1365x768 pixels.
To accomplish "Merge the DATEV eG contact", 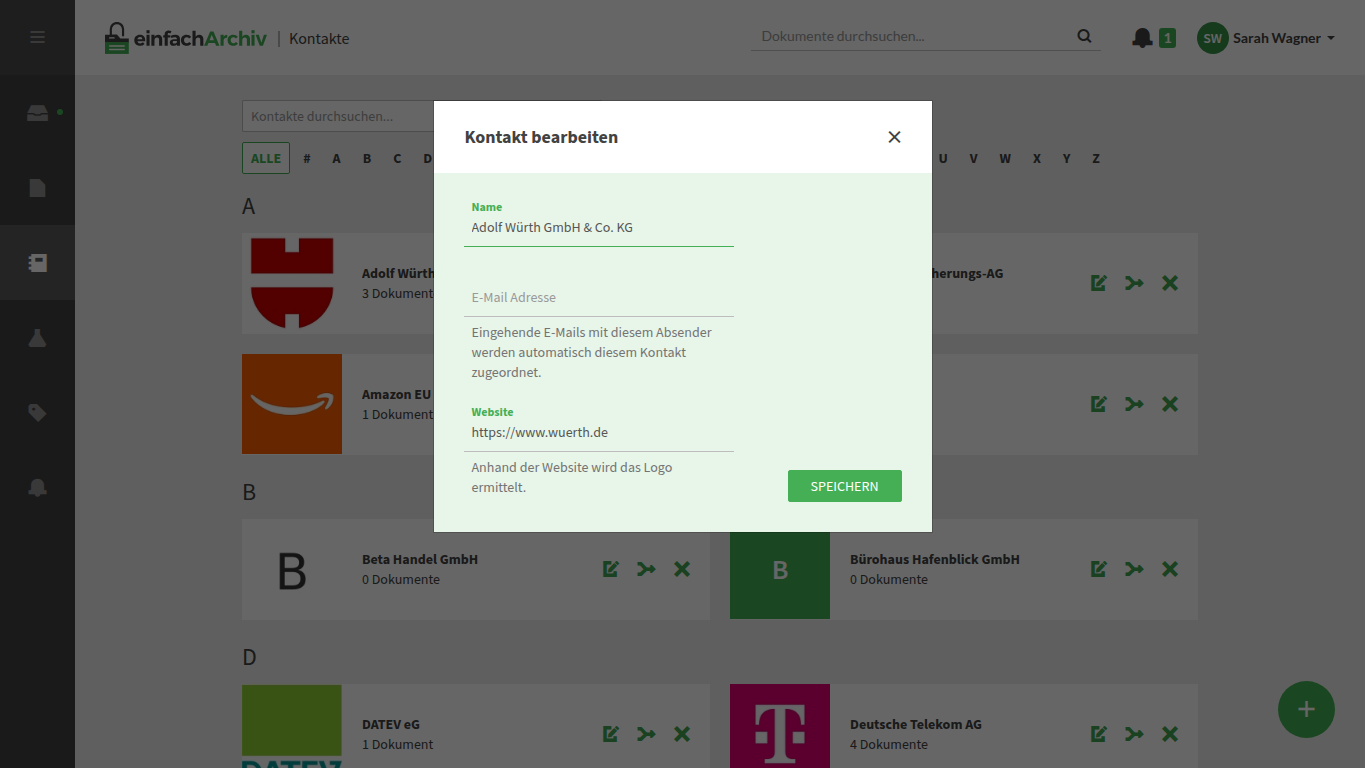I will tap(646, 734).
